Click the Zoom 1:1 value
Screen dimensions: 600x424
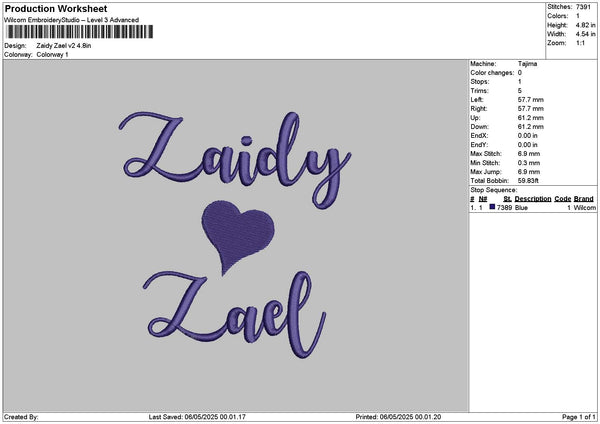[x=580, y=43]
